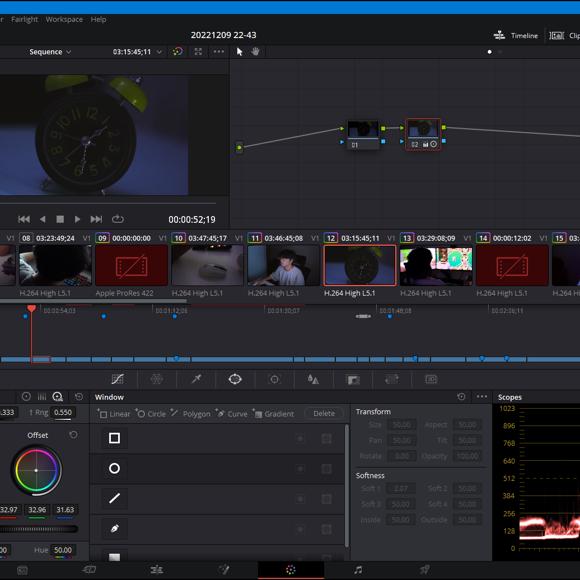Jump to the first frame button
The height and width of the screenshot is (580, 580).
click(x=24, y=219)
